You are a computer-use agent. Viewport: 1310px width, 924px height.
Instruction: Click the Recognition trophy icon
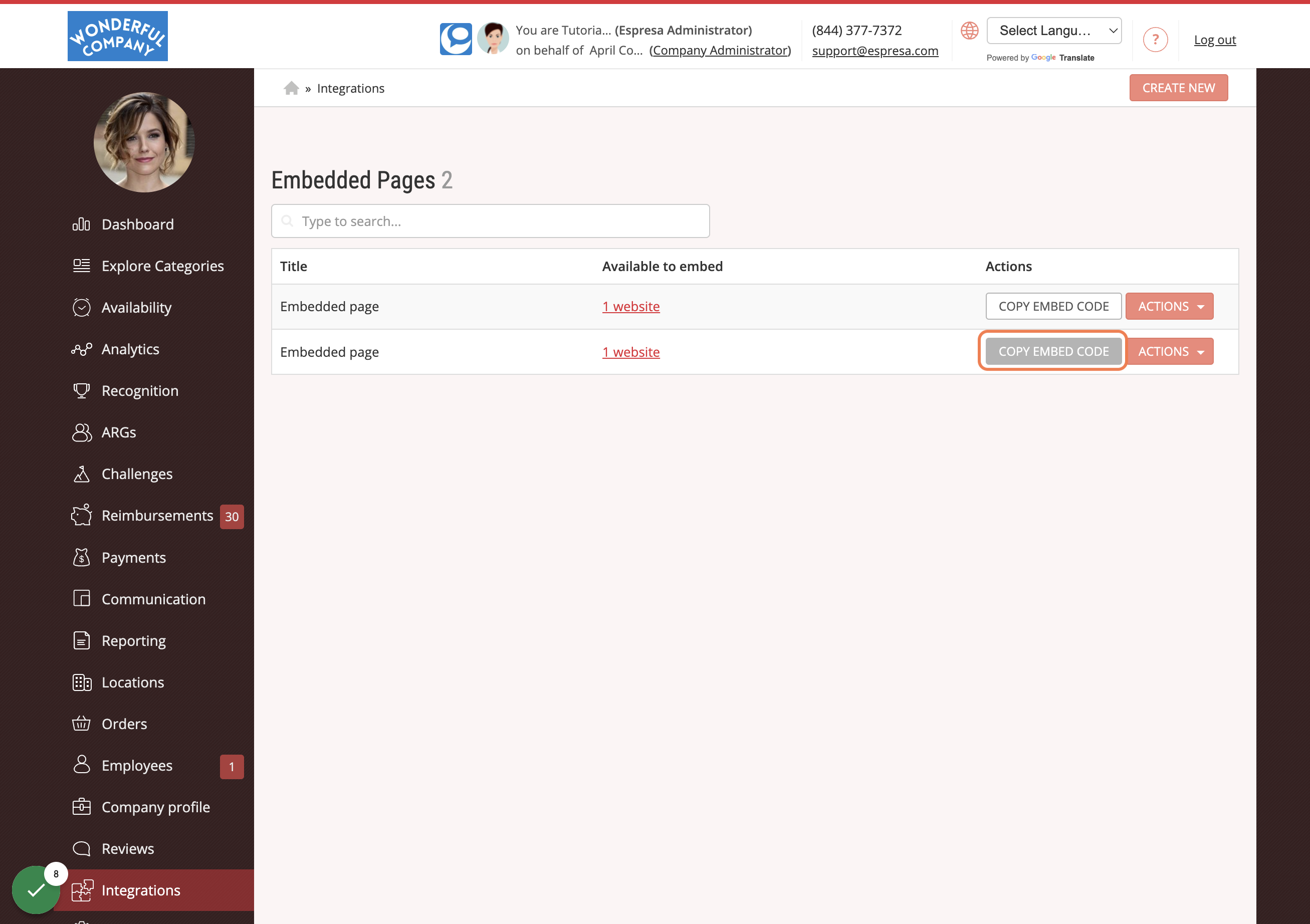(81, 391)
